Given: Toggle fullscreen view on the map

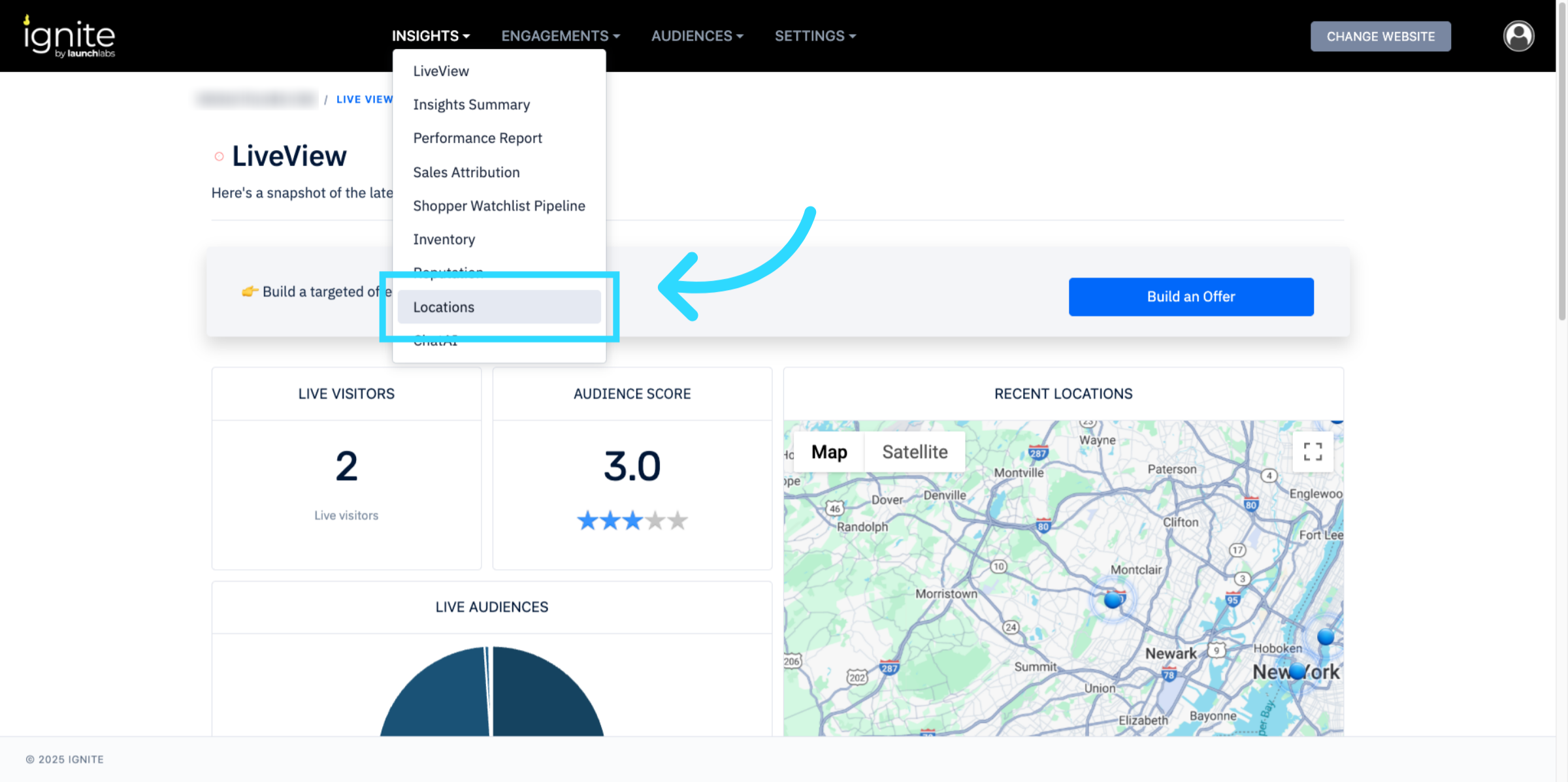Looking at the screenshot, I should point(1313,451).
